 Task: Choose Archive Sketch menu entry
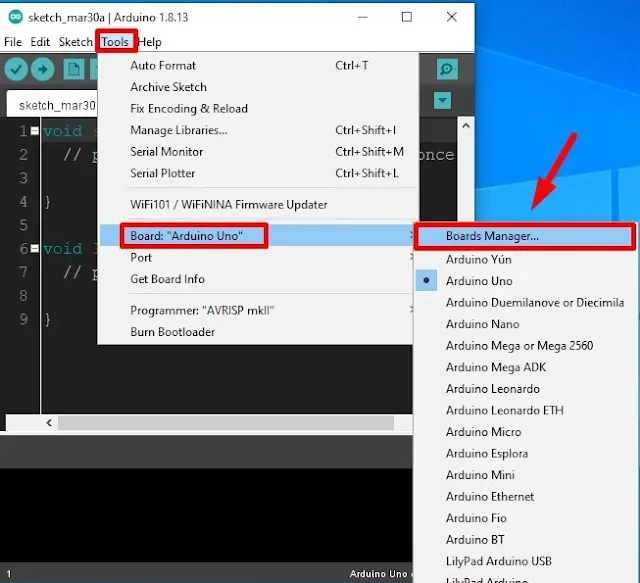(x=256, y=87)
